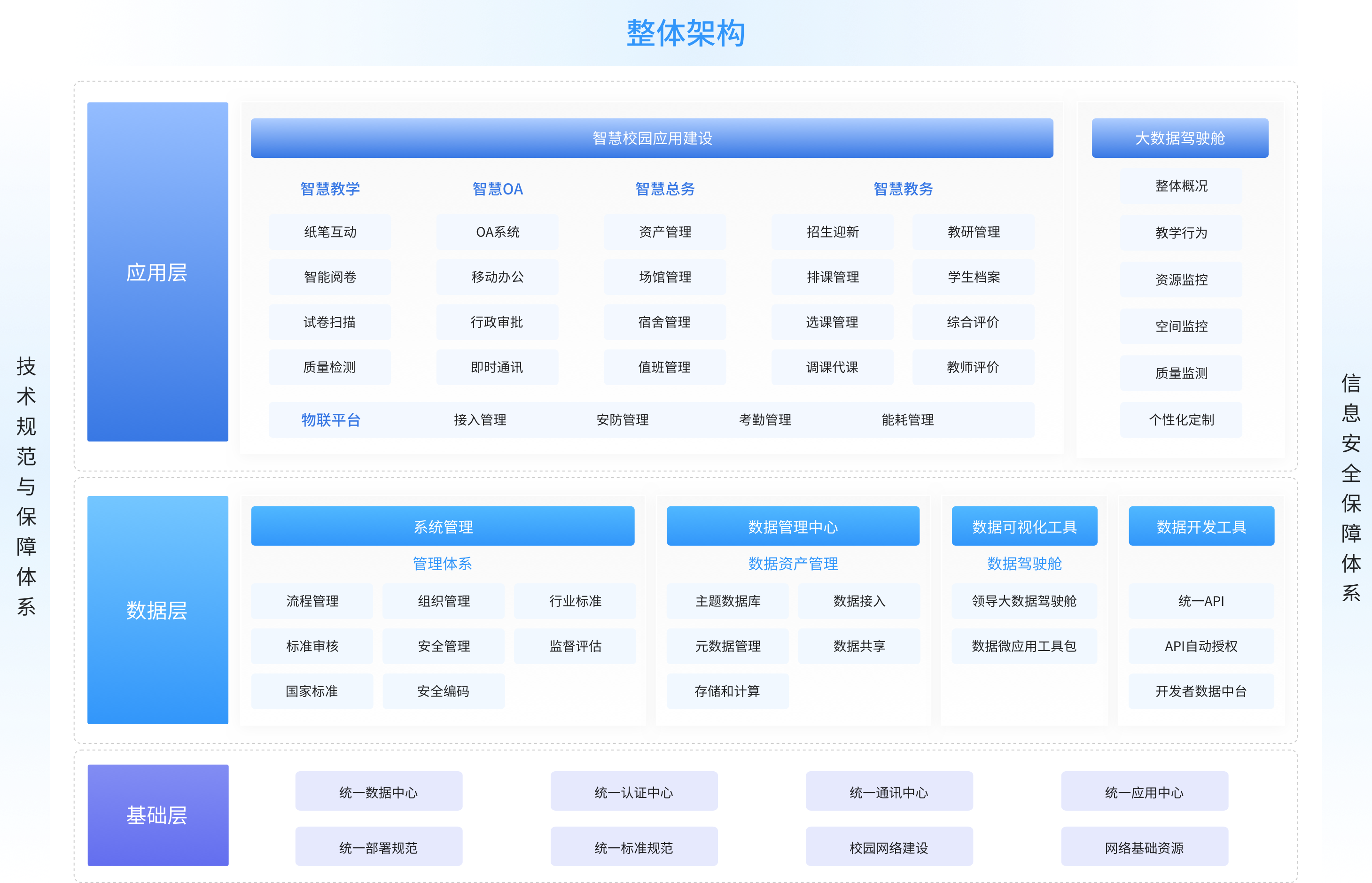1372x883 pixels.
Task: Expand the 数据资产管理 section
Action: (793, 564)
